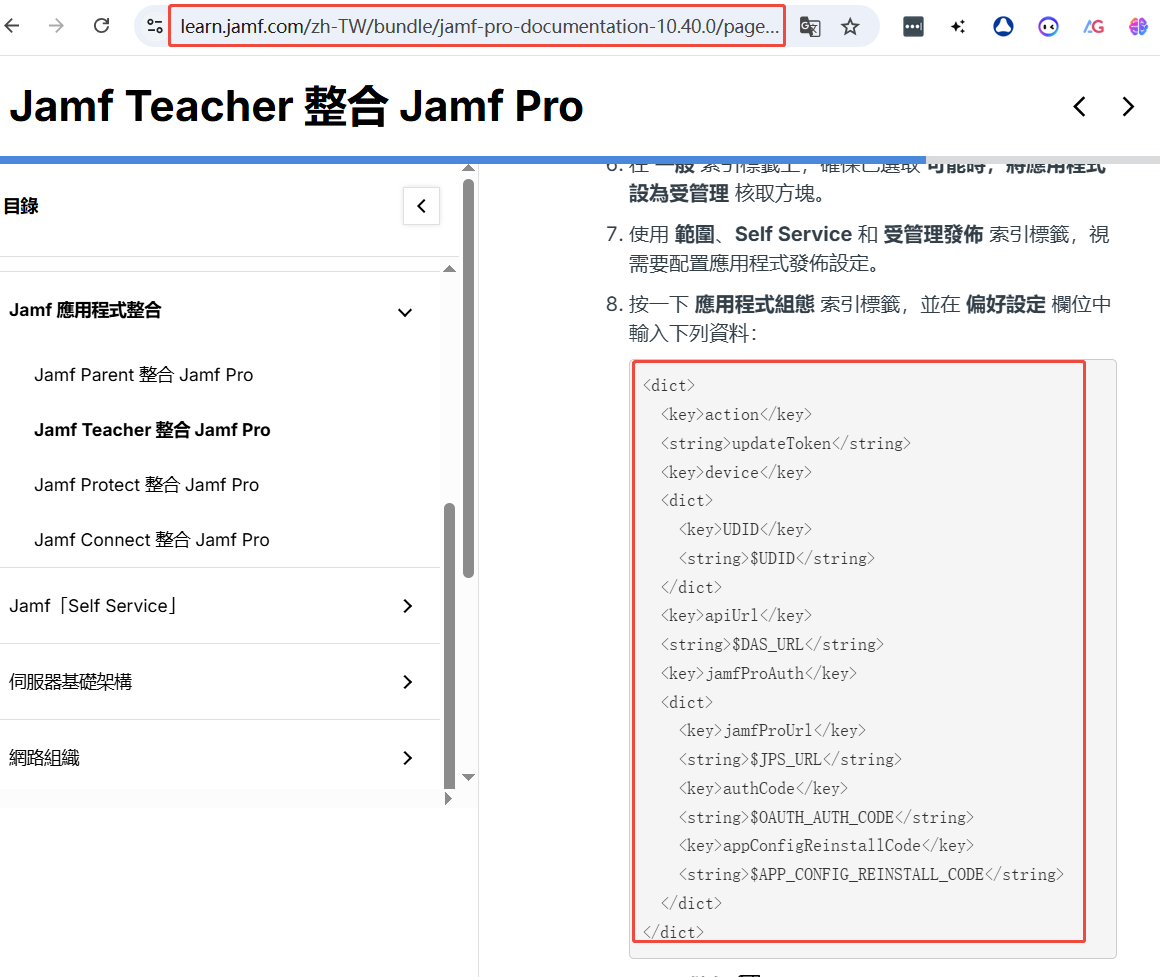Open the pink brain extension icon
This screenshot has width=1160, height=977.
click(x=1138, y=27)
